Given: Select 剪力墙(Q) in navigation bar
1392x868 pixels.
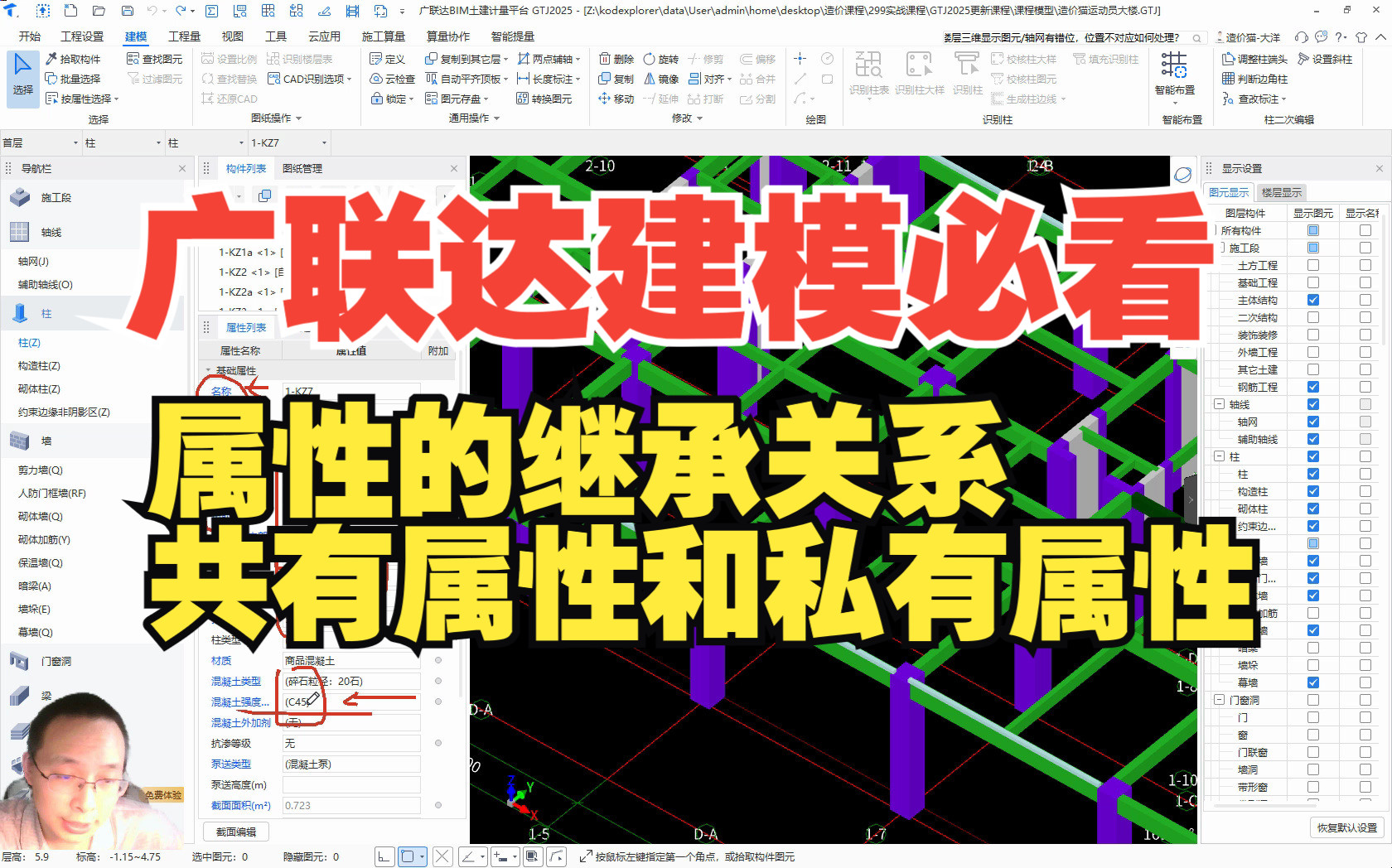Looking at the screenshot, I should point(41,470).
